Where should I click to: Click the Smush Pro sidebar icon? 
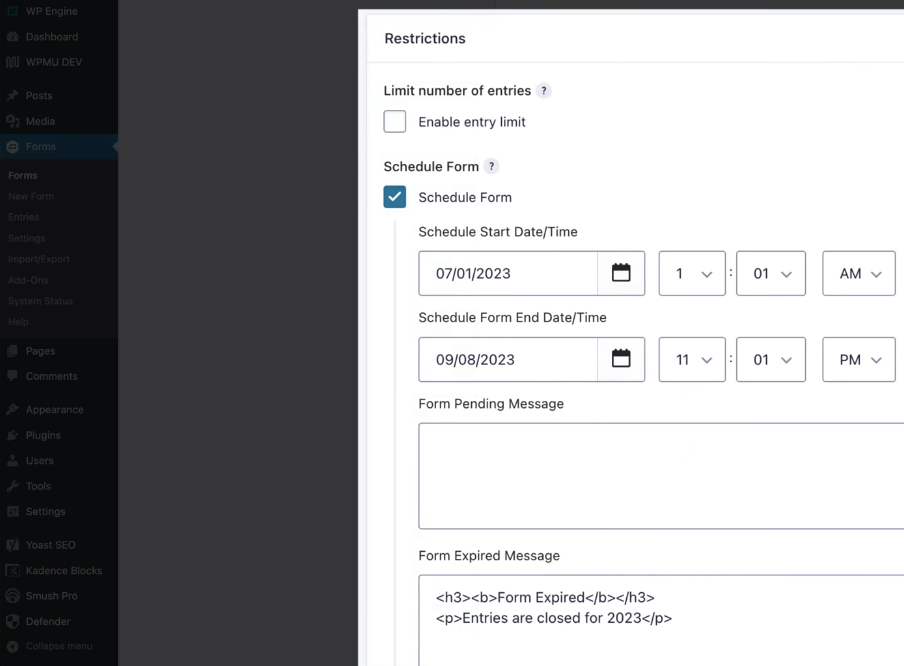13,596
